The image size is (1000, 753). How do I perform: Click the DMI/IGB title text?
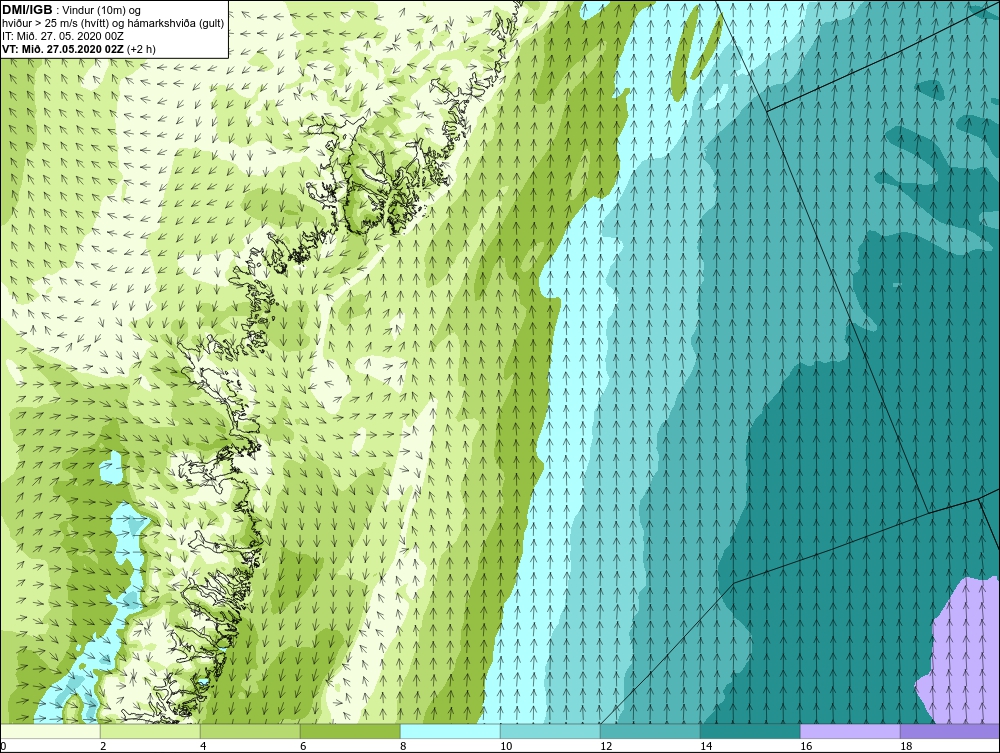point(27,10)
